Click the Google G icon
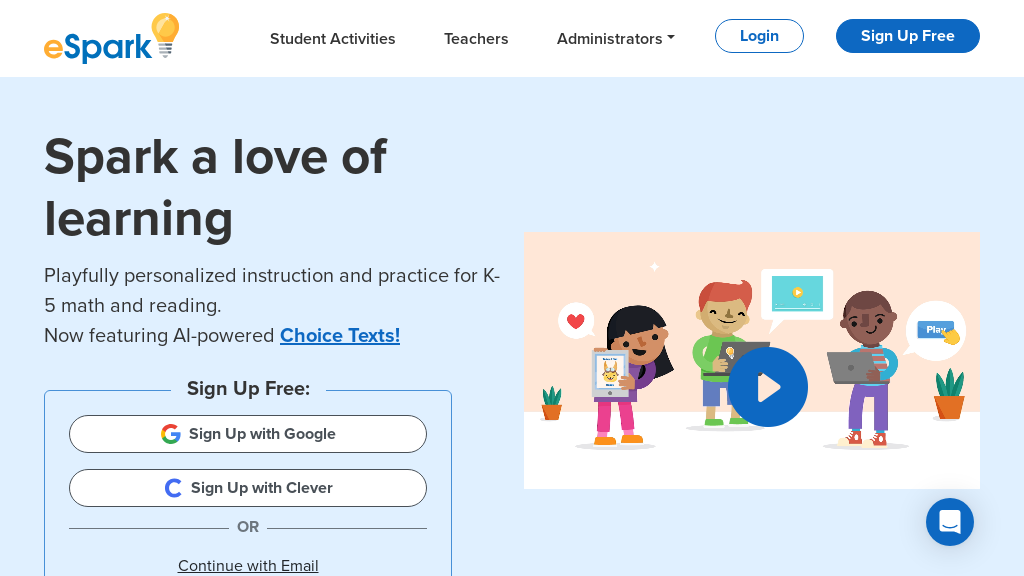Viewport: 1024px width, 576px height. 171,434
